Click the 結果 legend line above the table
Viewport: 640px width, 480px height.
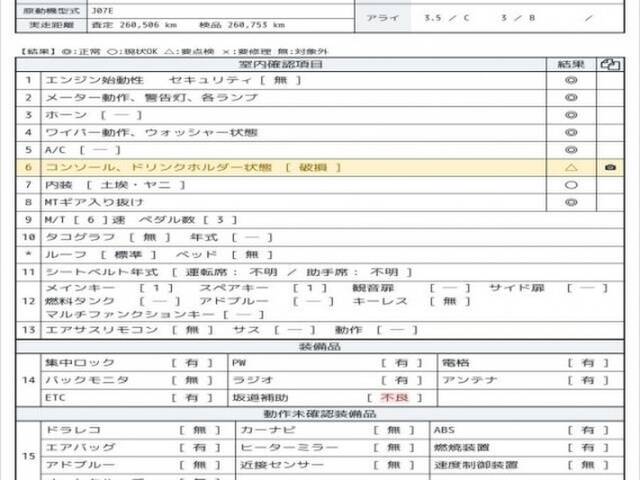(x=174, y=51)
